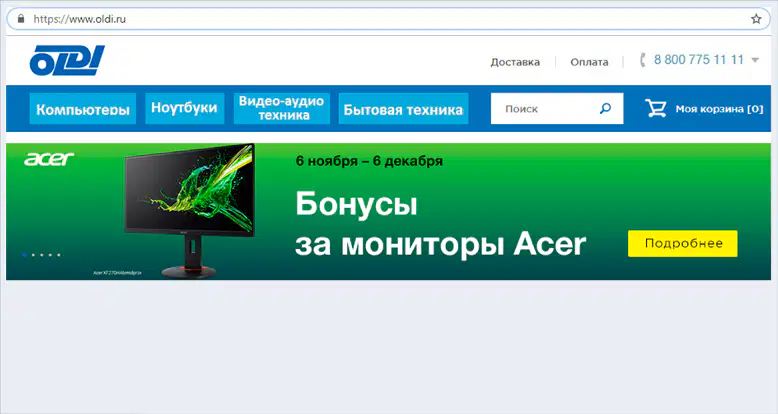Click the Acer logo in banner
Image resolution: width=778 pixels, height=414 pixels.
pyautogui.click(x=49, y=159)
